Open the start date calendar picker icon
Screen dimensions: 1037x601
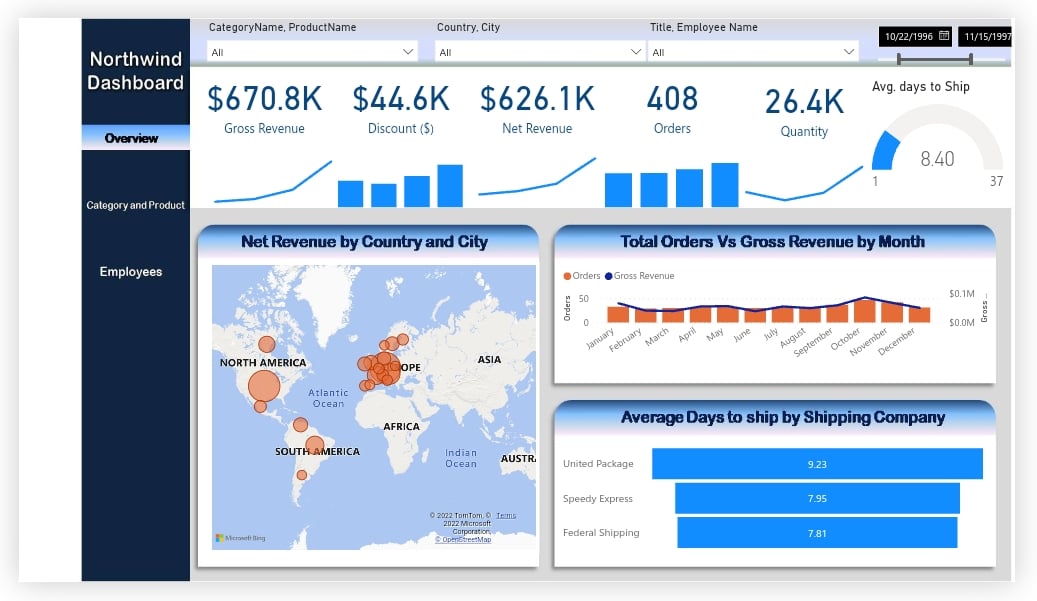(943, 36)
